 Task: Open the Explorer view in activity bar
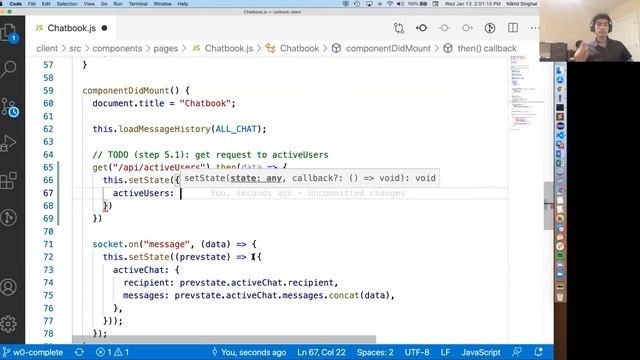click(x=9, y=33)
